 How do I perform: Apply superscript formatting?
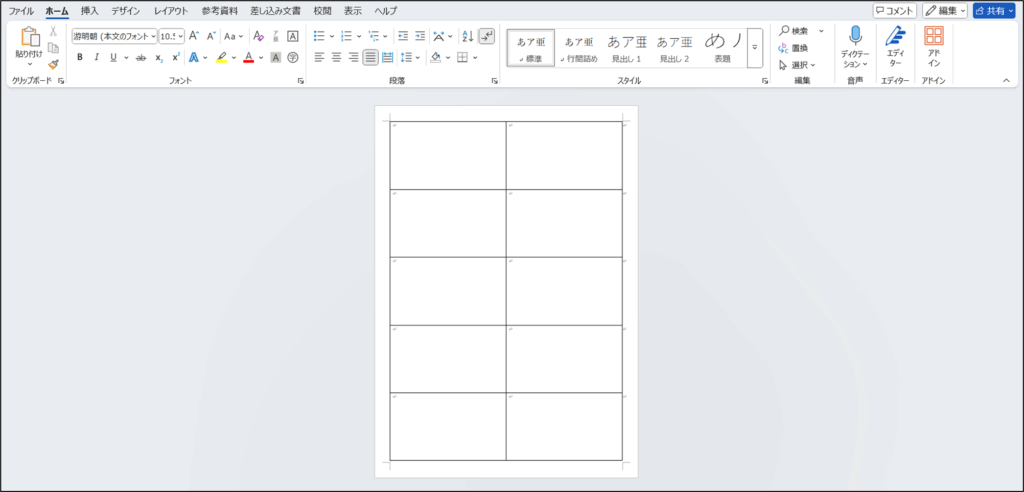coord(176,57)
